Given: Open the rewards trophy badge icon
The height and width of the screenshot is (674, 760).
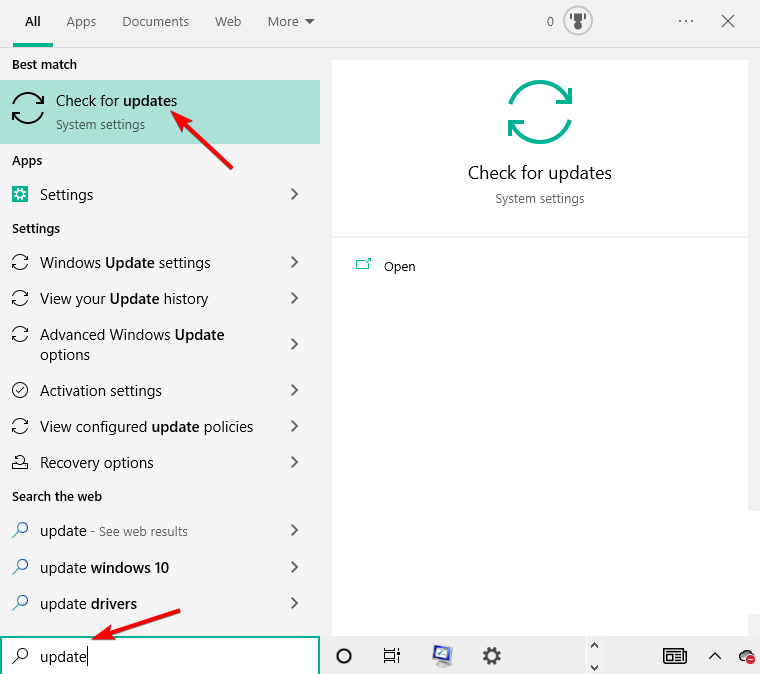Looking at the screenshot, I should pos(578,21).
